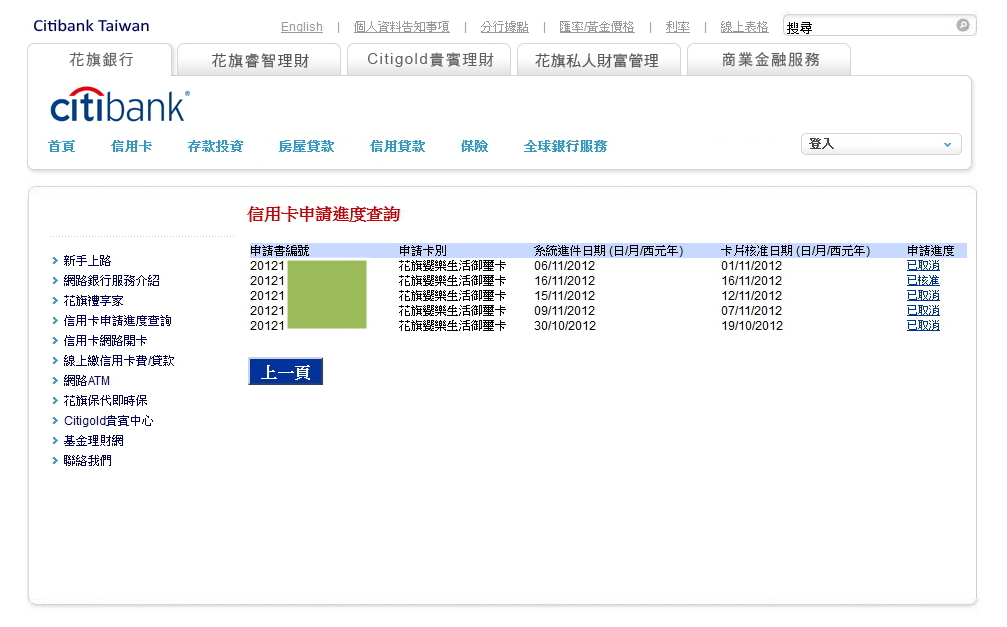The image size is (1007, 627).
Task: Click the 申請進度 column header
Action: click(x=931, y=251)
